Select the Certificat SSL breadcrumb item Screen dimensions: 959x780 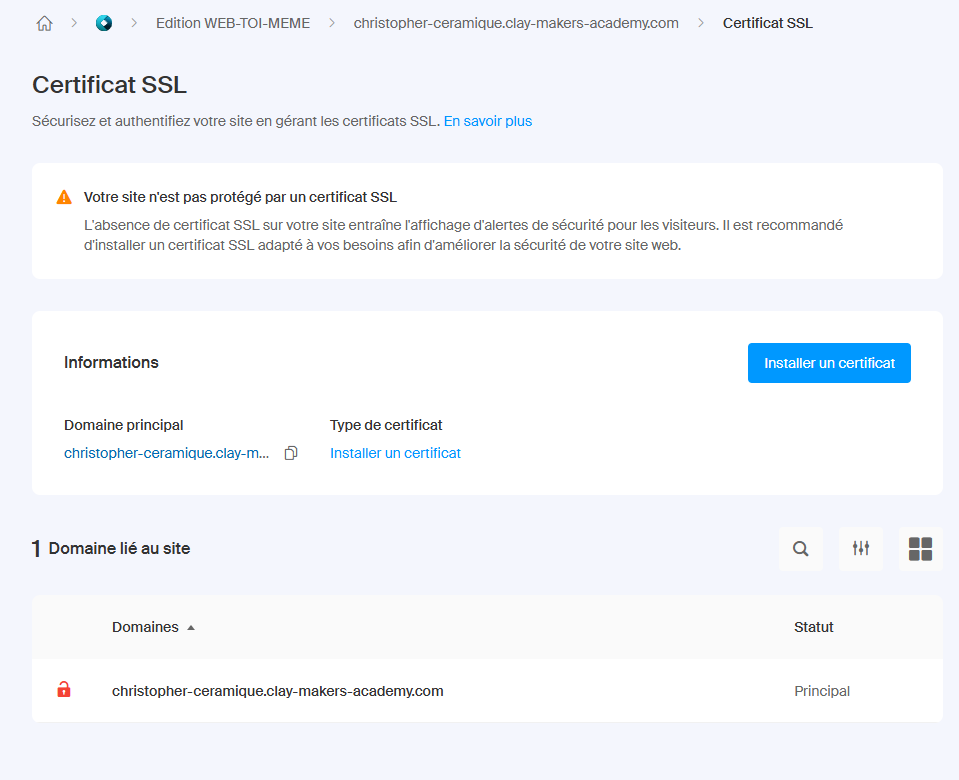point(767,23)
